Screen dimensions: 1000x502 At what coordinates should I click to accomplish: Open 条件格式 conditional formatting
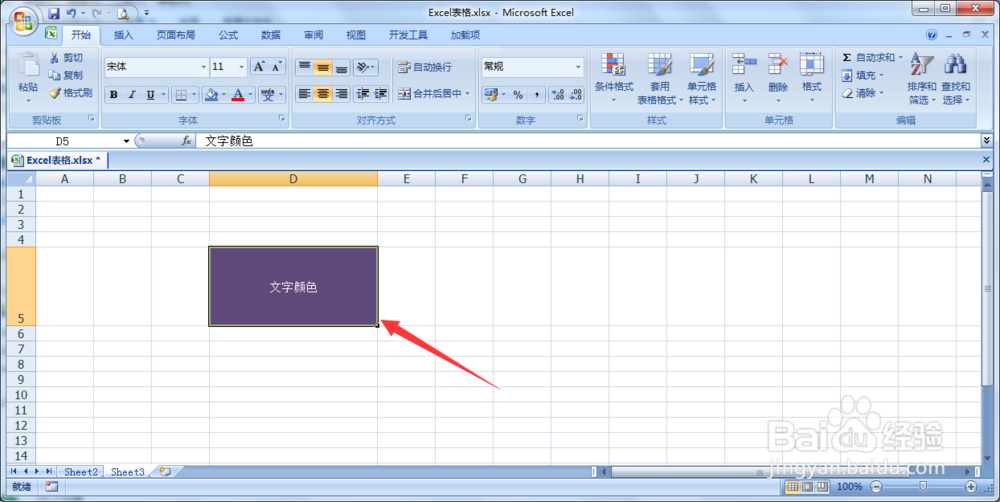pos(614,78)
